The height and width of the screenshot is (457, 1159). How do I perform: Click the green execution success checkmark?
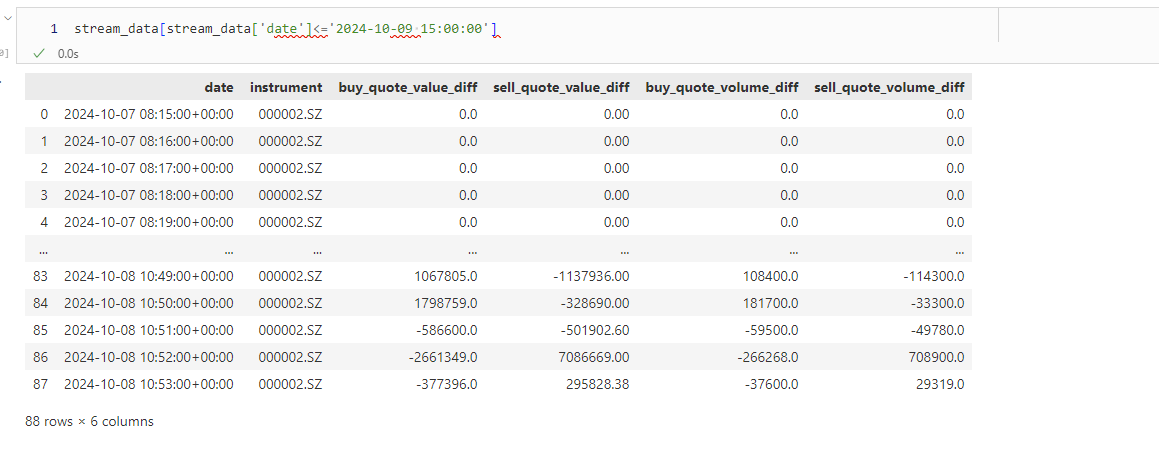click(39, 53)
